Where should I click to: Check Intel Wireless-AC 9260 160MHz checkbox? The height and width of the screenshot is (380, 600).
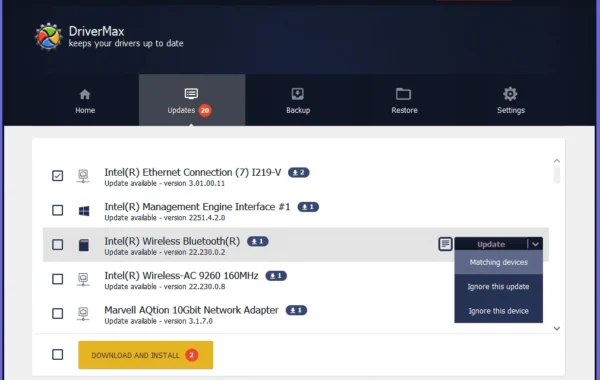[57, 279]
